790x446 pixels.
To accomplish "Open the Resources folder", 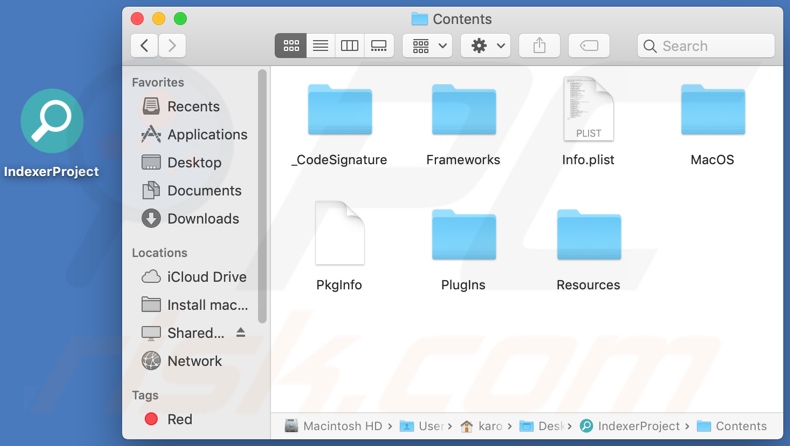I will pyautogui.click(x=588, y=237).
